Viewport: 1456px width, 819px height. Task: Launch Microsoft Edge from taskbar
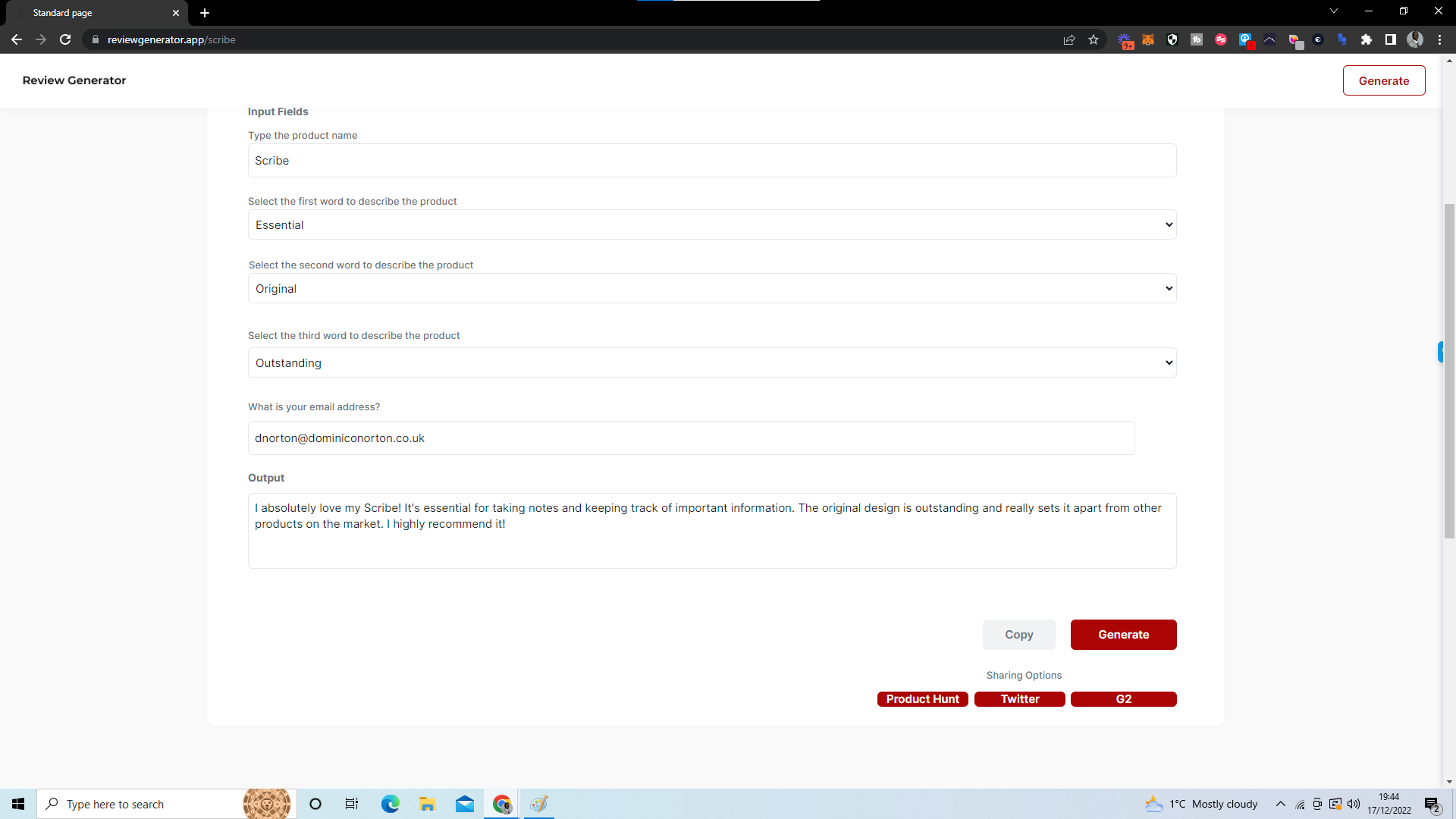click(390, 804)
